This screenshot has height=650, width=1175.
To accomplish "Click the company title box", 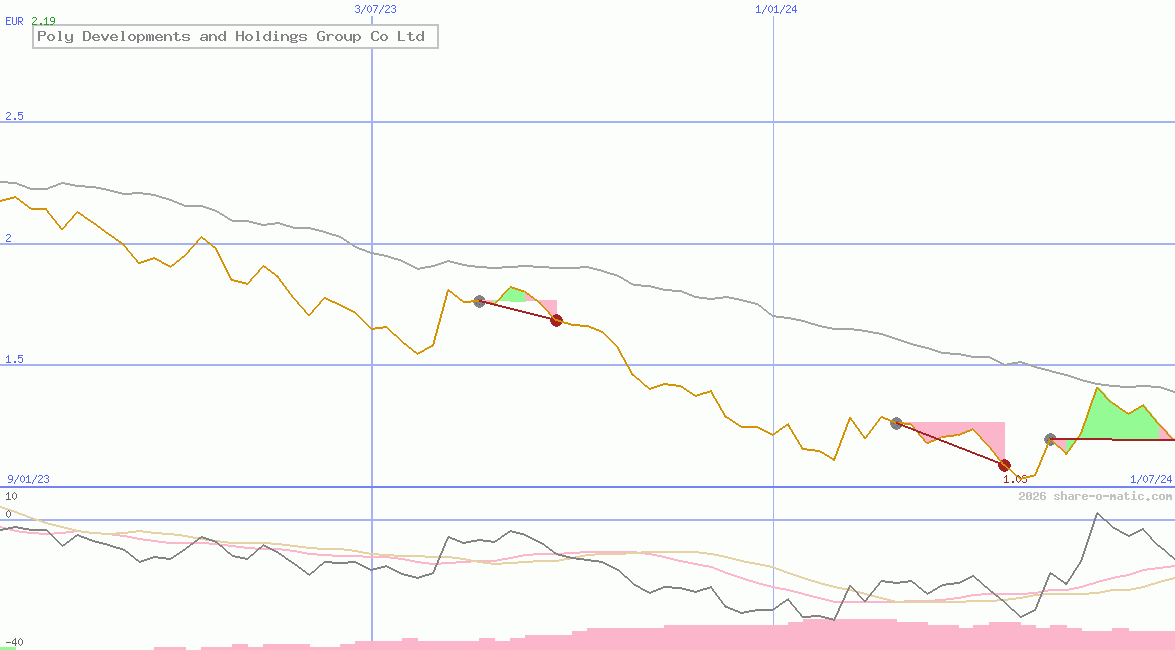I will pos(234,36).
